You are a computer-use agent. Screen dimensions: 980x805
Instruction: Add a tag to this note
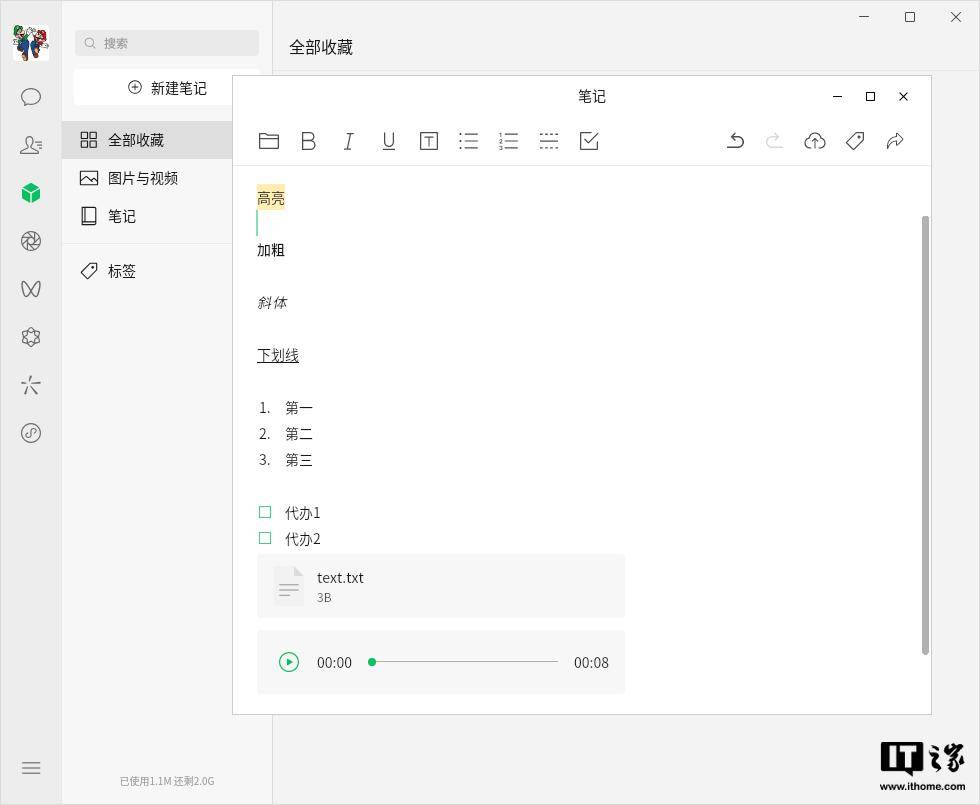[855, 141]
